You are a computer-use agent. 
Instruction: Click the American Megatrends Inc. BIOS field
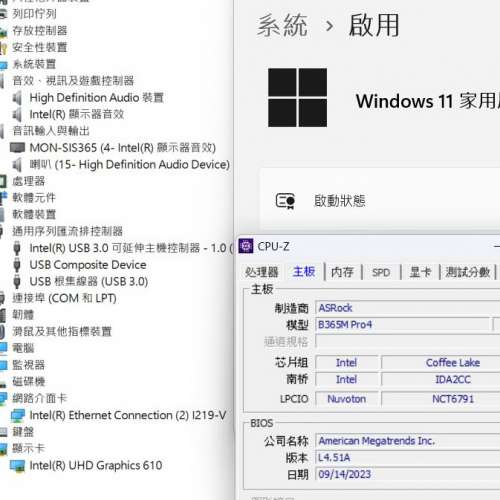point(407,441)
